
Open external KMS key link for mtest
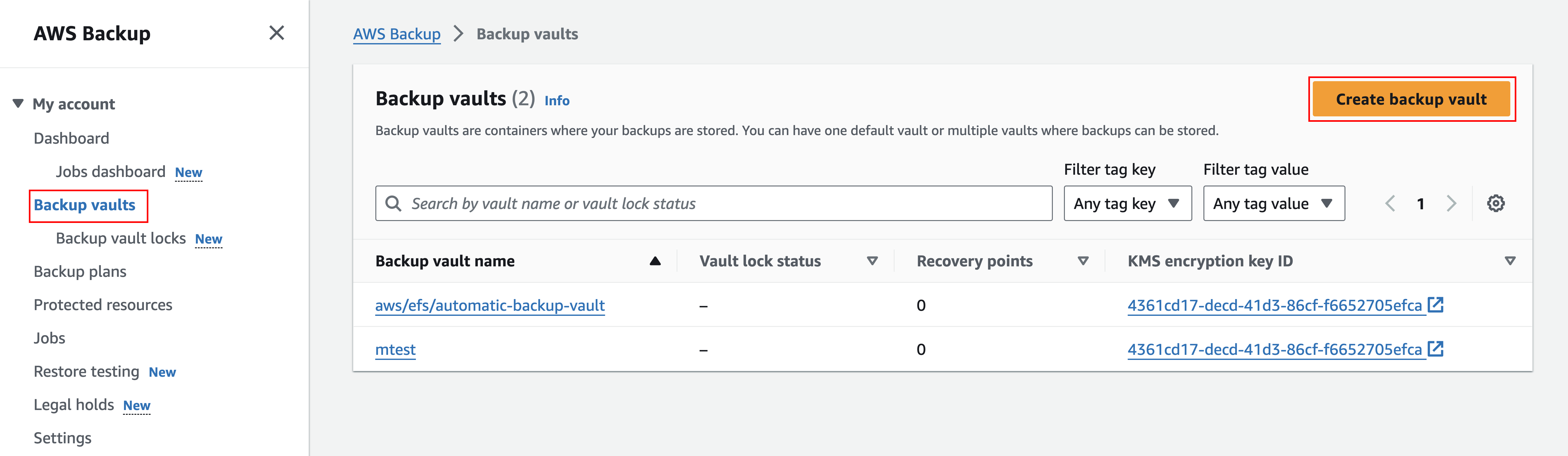[x=1435, y=349]
